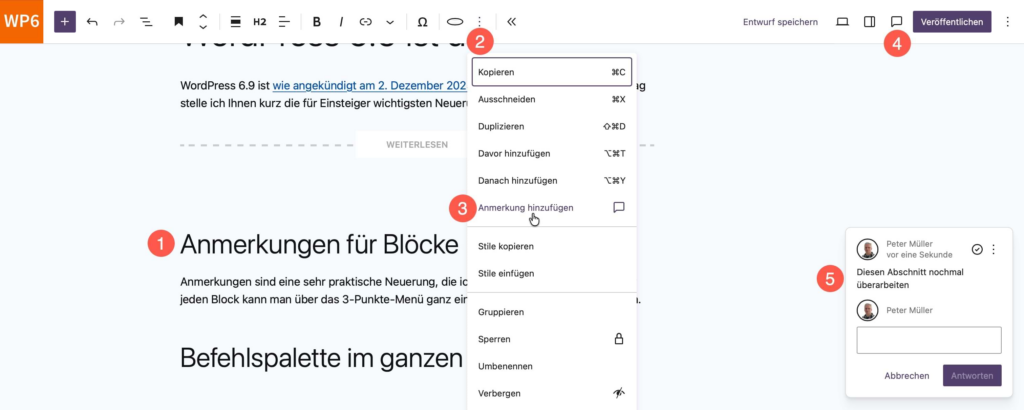Mark the comment as resolved
The image size is (1024, 410).
click(977, 249)
